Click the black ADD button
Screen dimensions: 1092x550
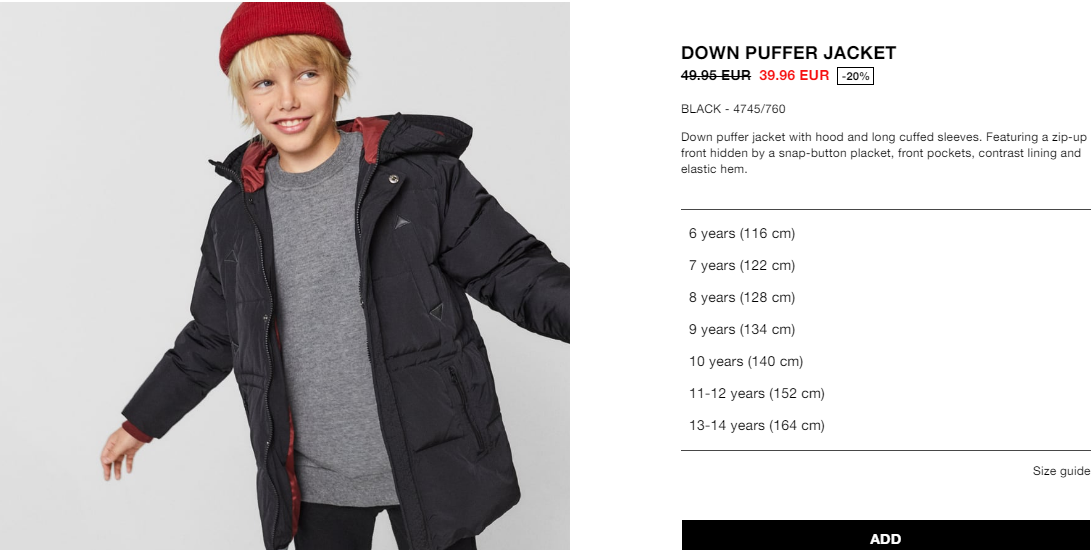[886, 535]
